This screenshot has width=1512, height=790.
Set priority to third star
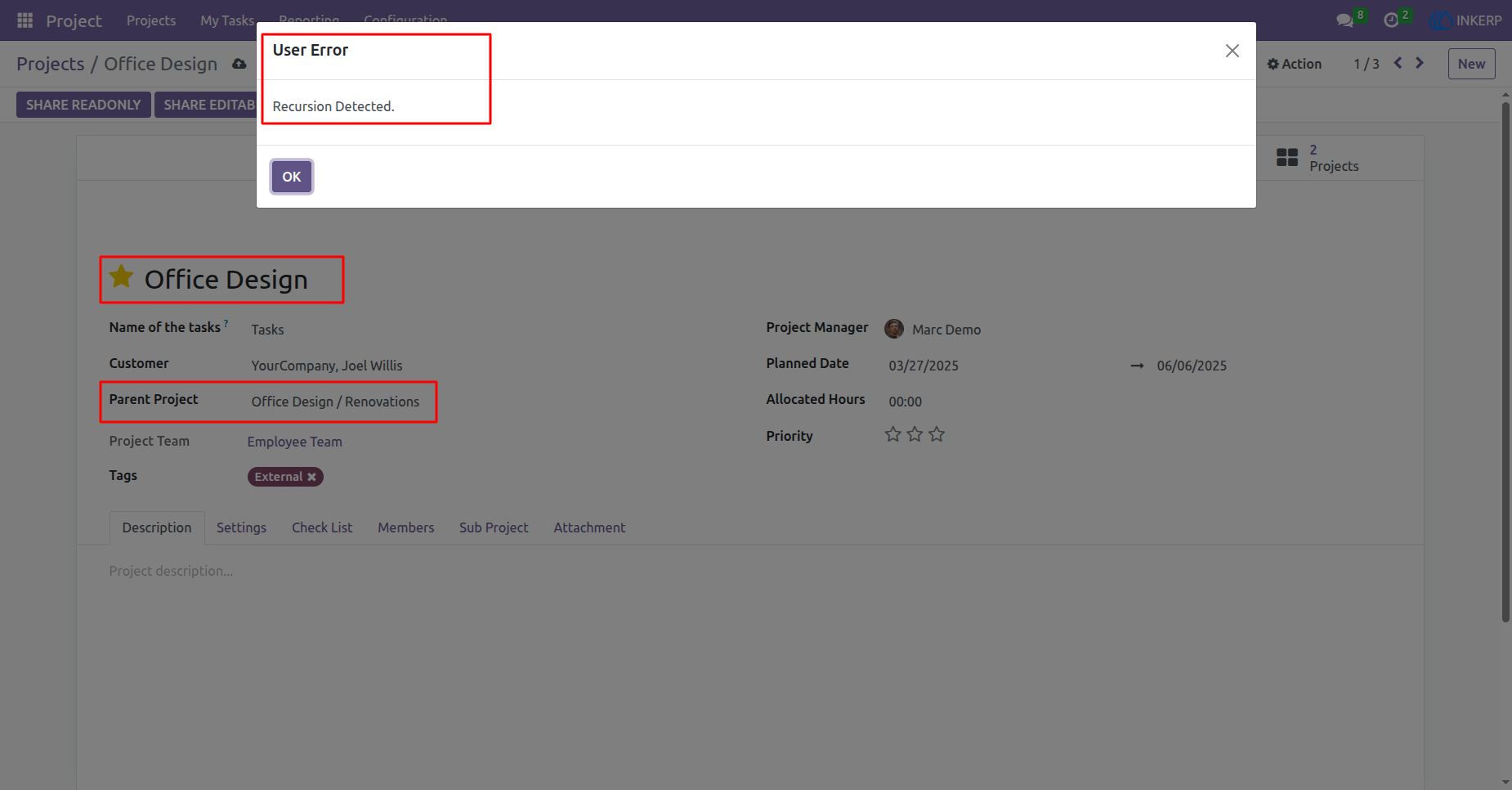pos(937,434)
